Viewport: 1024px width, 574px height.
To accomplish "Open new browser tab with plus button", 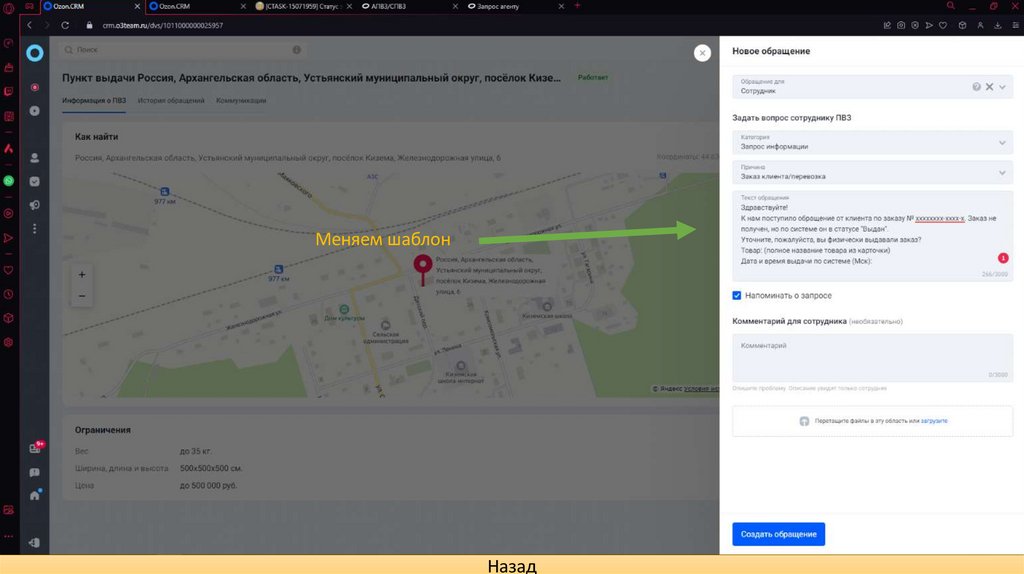I will (x=577, y=6).
